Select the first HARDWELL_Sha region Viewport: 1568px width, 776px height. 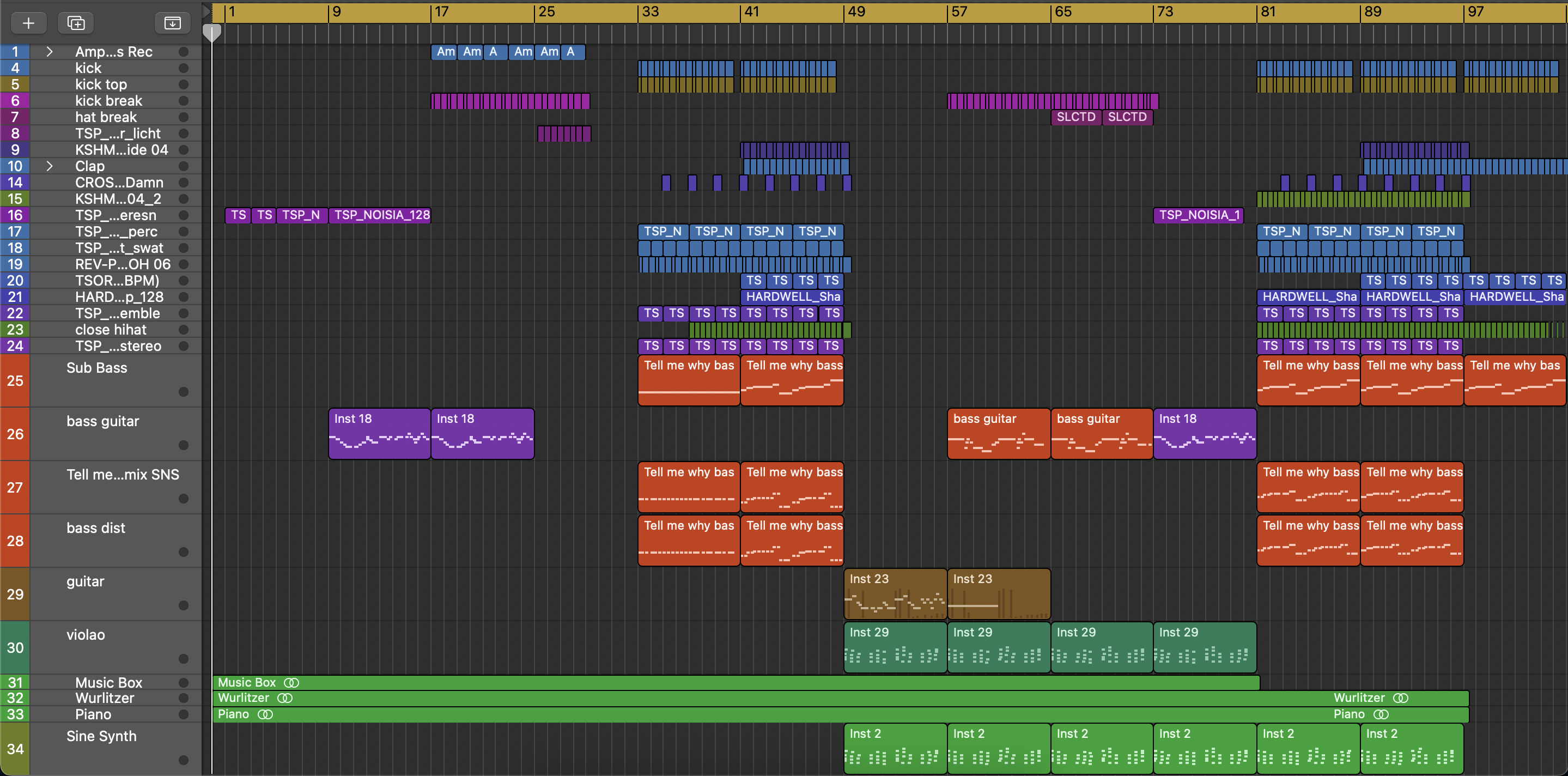(x=792, y=297)
